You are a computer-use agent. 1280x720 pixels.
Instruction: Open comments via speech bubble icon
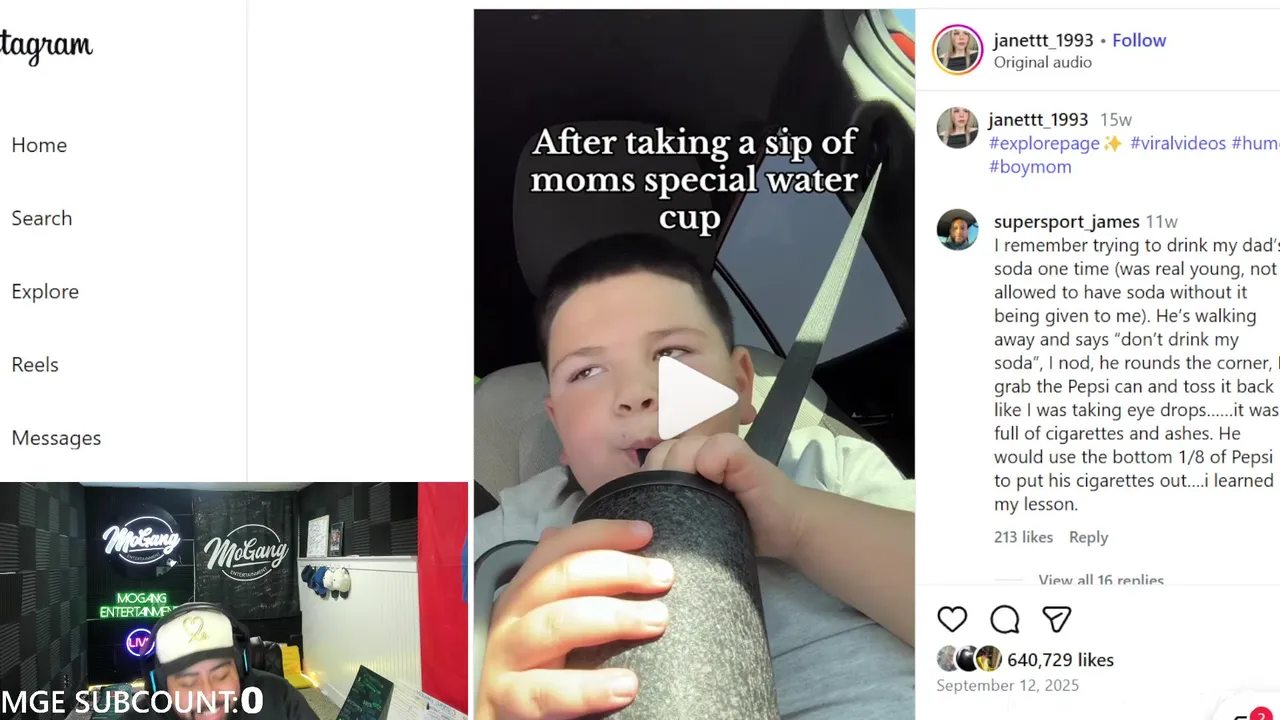coord(1005,619)
